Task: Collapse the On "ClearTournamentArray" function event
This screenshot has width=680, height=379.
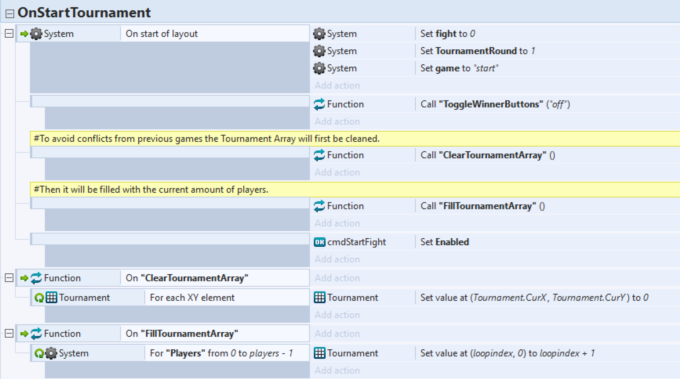Action: point(9,278)
